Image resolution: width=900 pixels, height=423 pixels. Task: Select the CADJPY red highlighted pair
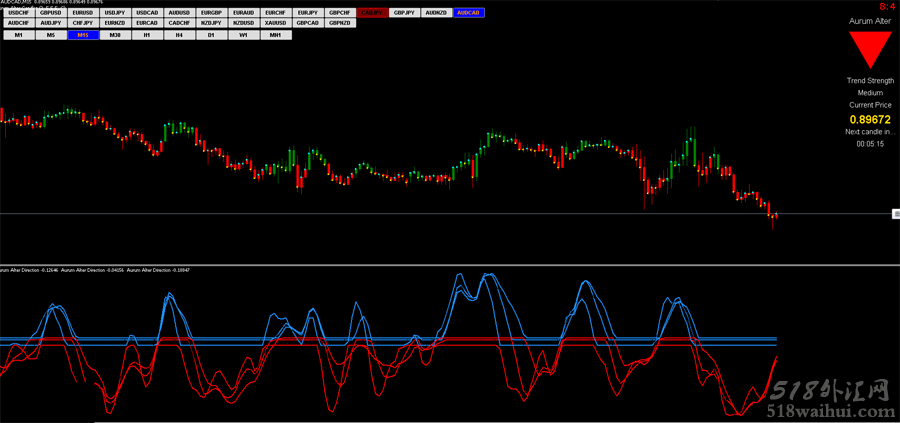372,12
